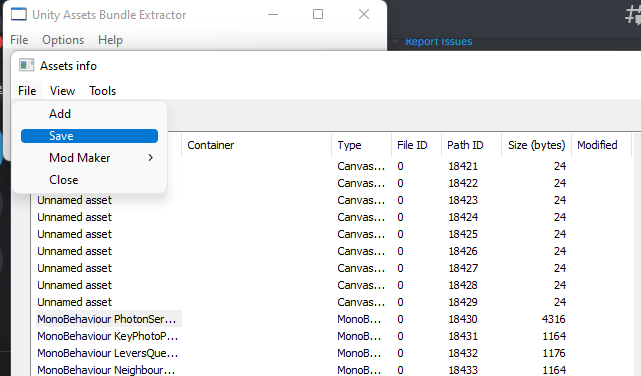Screen dimensions: 641x376
Task: Sort by the Type column header
Action: click(x=361, y=145)
